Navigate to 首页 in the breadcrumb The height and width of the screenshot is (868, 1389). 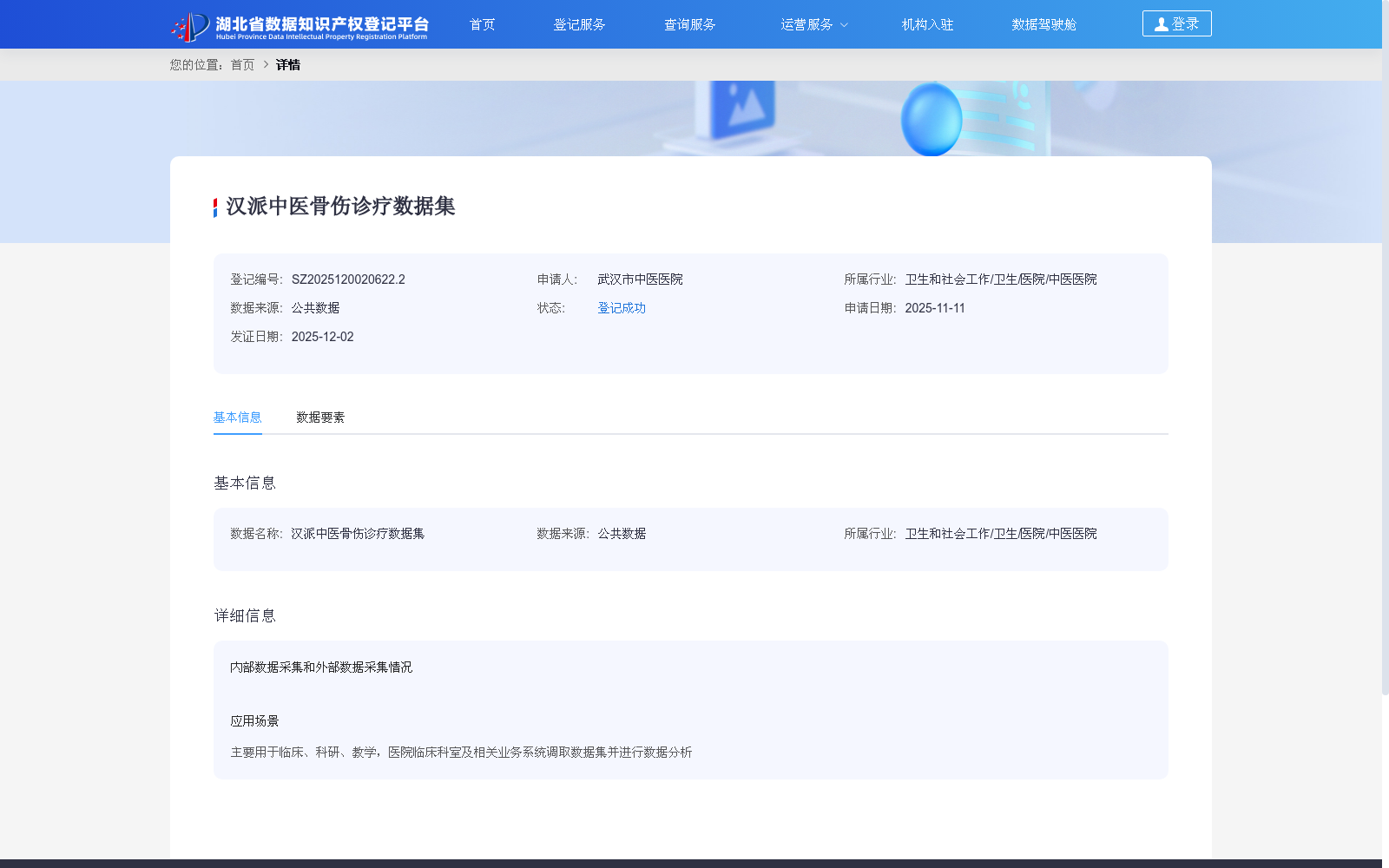pyautogui.click(x=243, y=65)
